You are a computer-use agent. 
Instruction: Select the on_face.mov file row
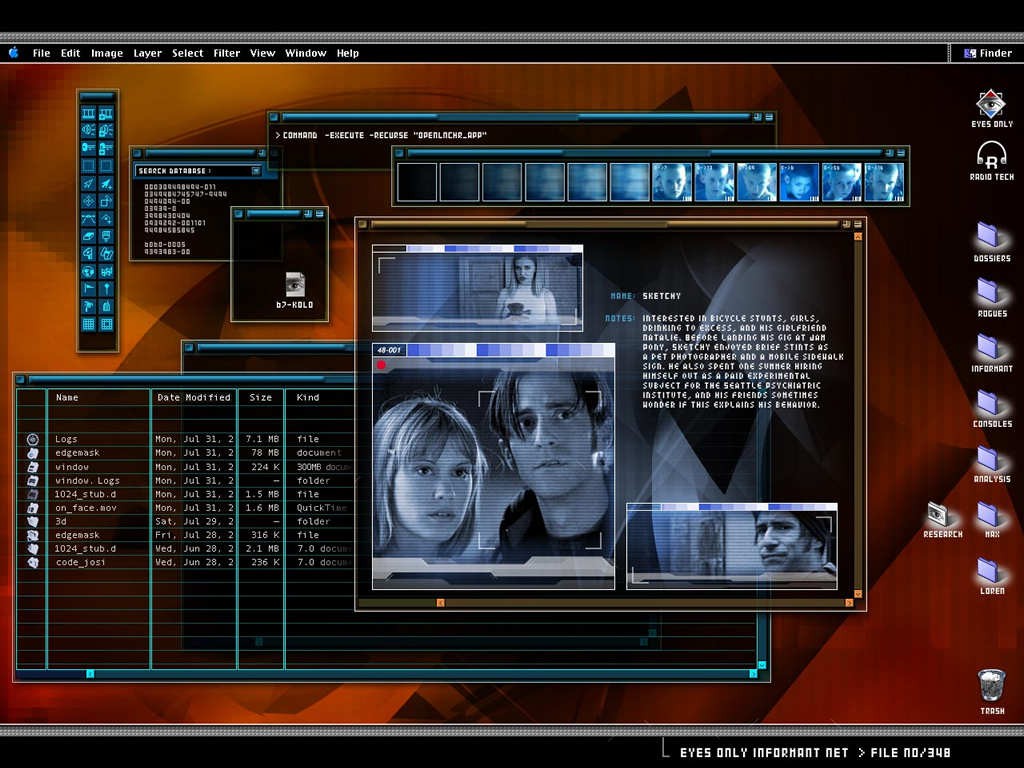pyautogui.click(x=86, y=507)
